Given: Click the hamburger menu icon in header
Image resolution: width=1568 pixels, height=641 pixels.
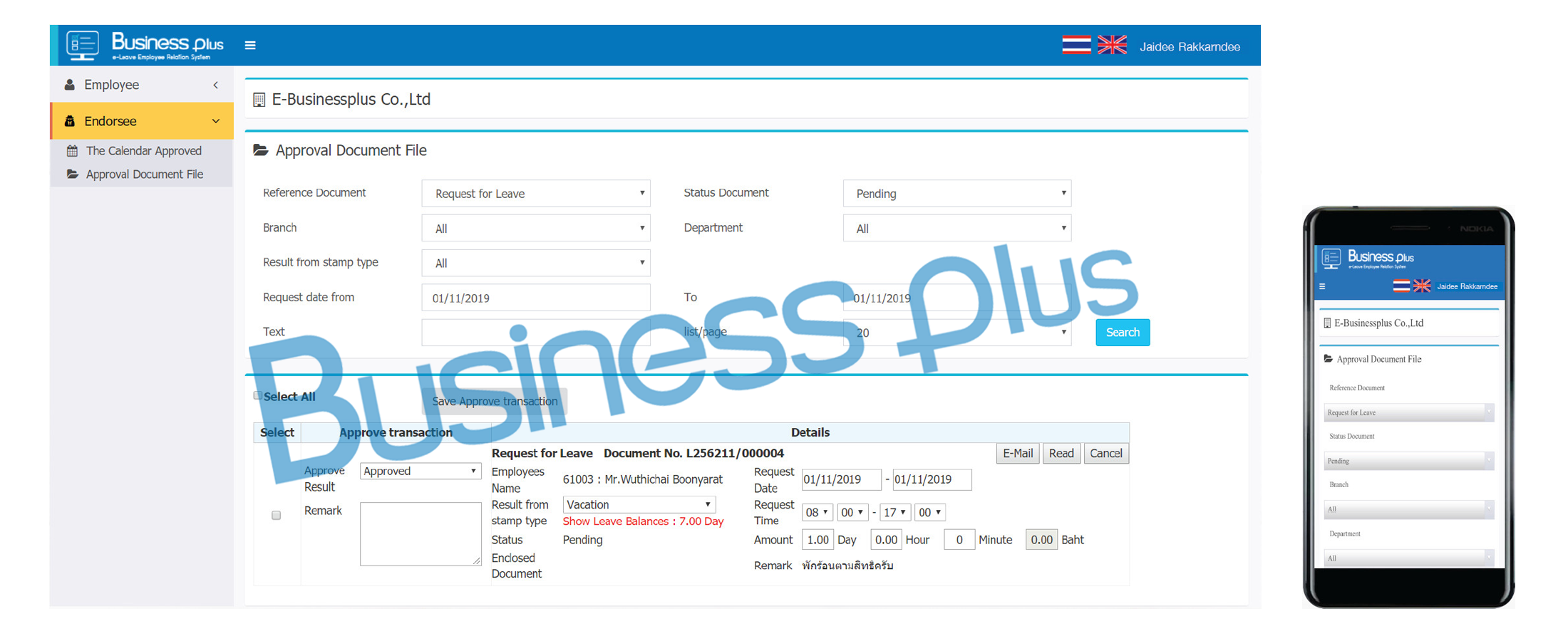Looking at the screenshot, I should 250,46.
